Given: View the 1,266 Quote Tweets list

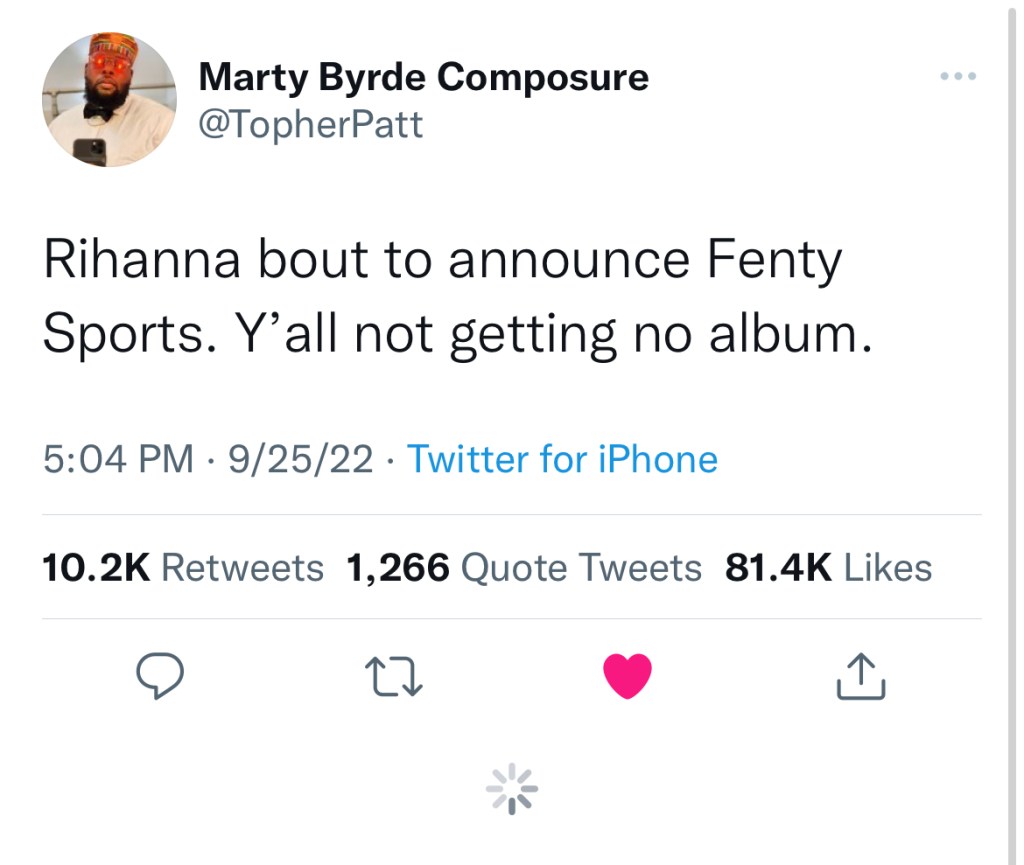Looking at the screenshot, I should 524,568.
